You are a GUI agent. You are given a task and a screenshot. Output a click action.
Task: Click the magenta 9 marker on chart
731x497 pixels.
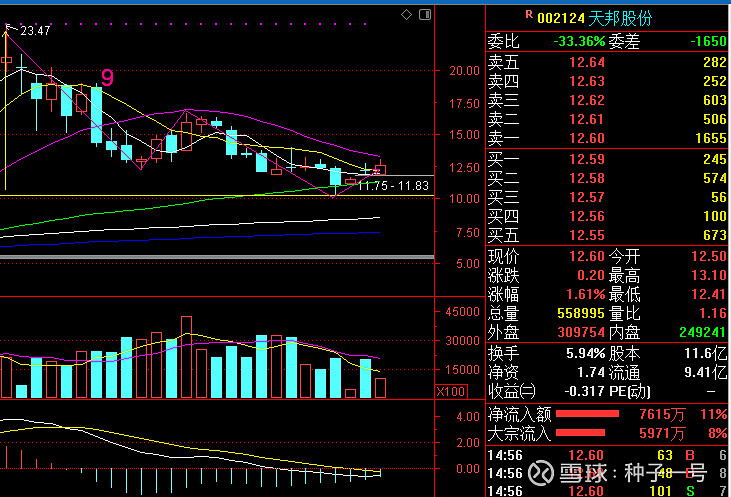click(107, 78)
